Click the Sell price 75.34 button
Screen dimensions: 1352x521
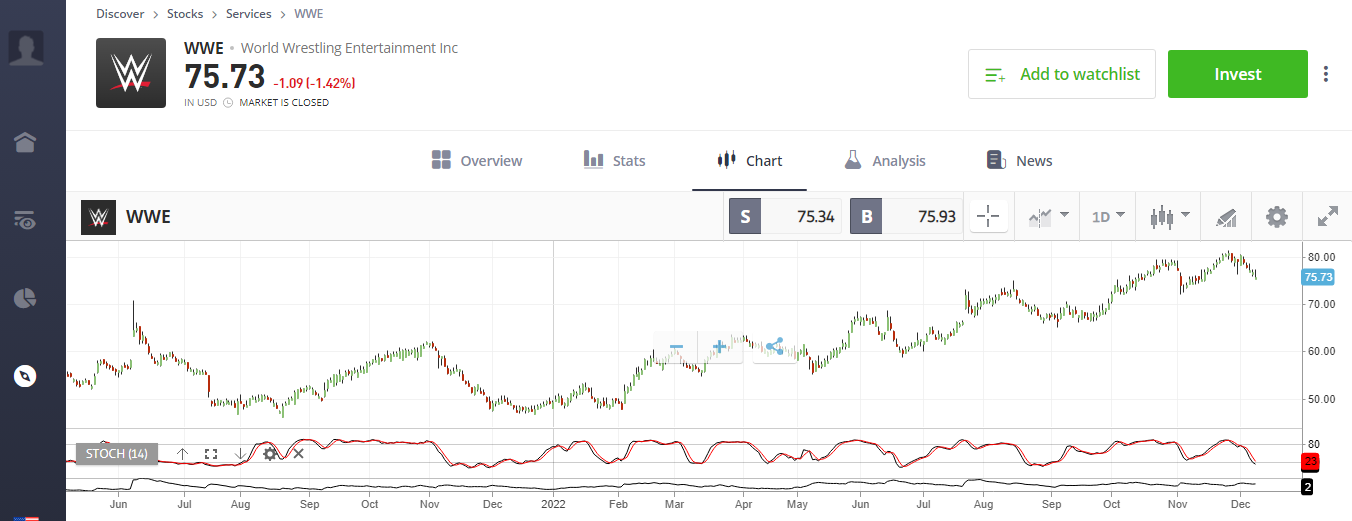(786, 216)
